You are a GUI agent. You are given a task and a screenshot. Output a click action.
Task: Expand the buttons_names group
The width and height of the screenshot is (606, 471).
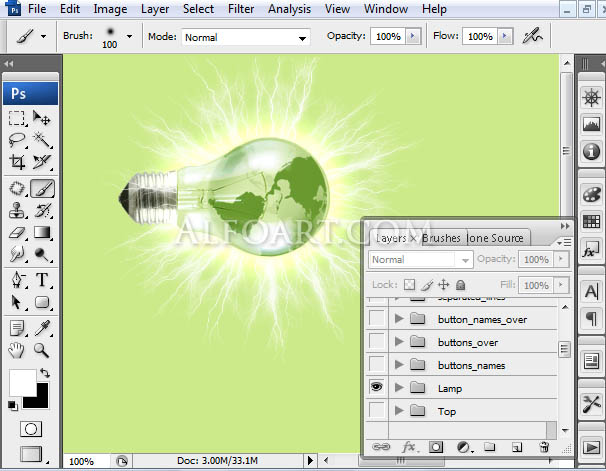399,364
